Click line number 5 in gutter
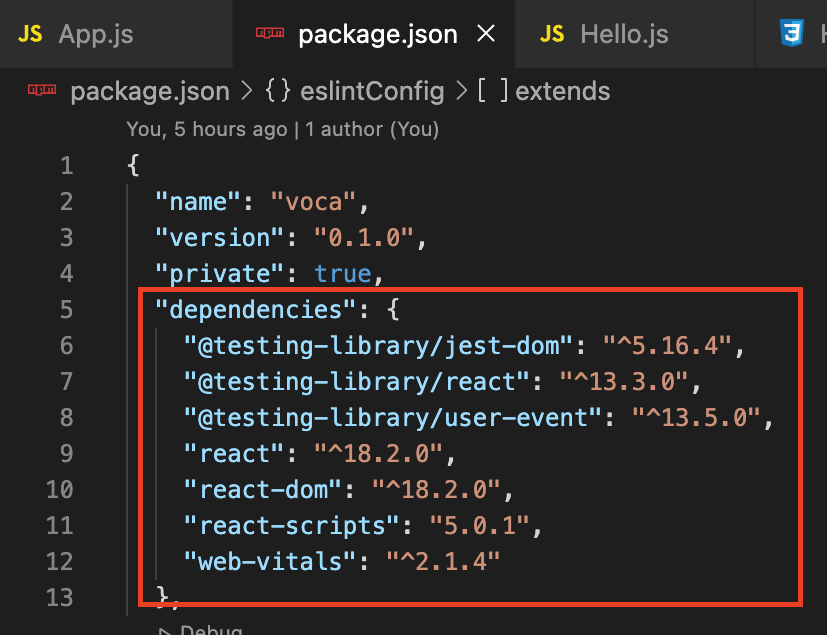Image resolution: width=827 pixels, height=635 pixels. 66,310
